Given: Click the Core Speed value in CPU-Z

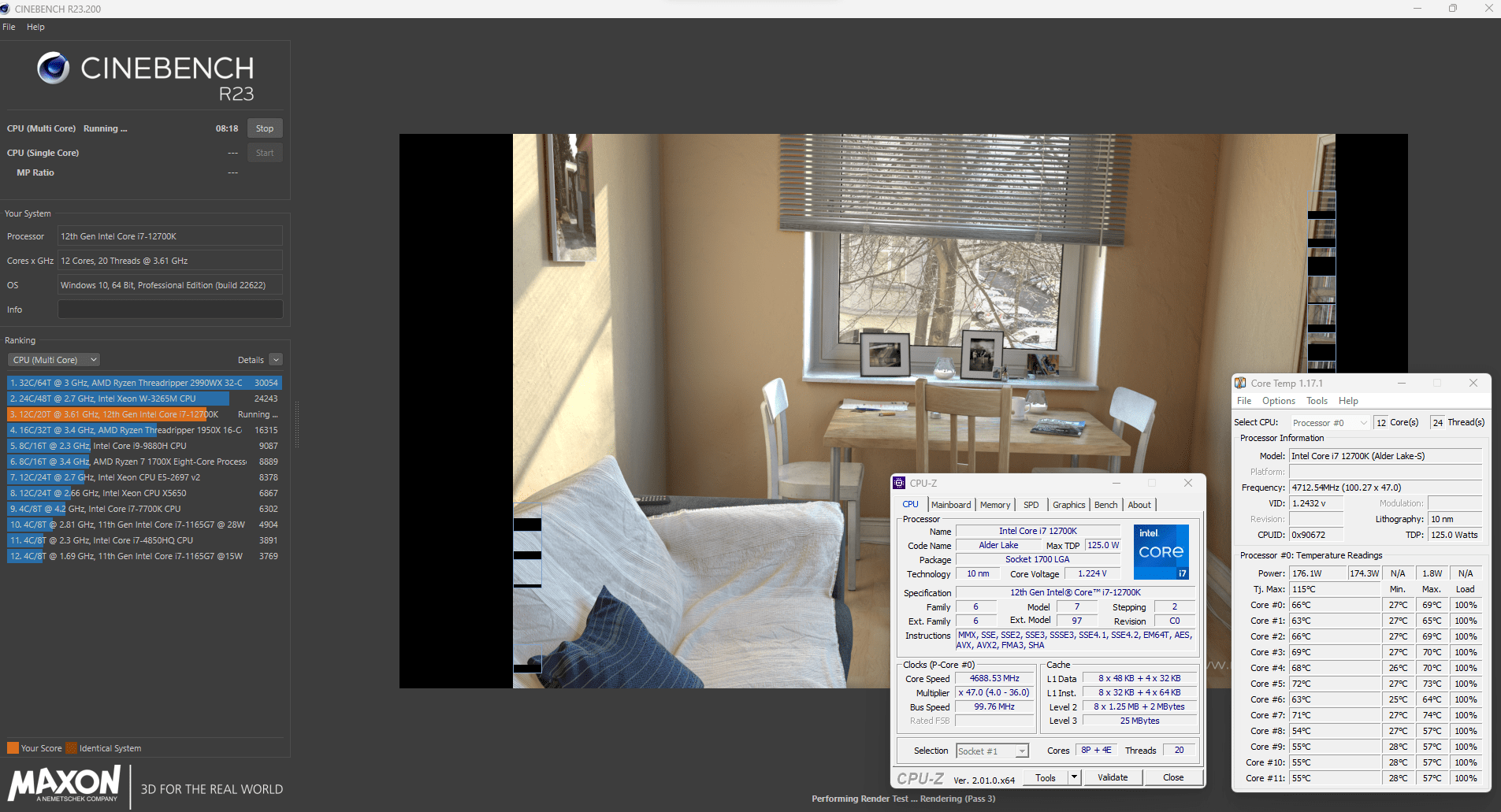Looking at the screenshot, I should point(994,679).
